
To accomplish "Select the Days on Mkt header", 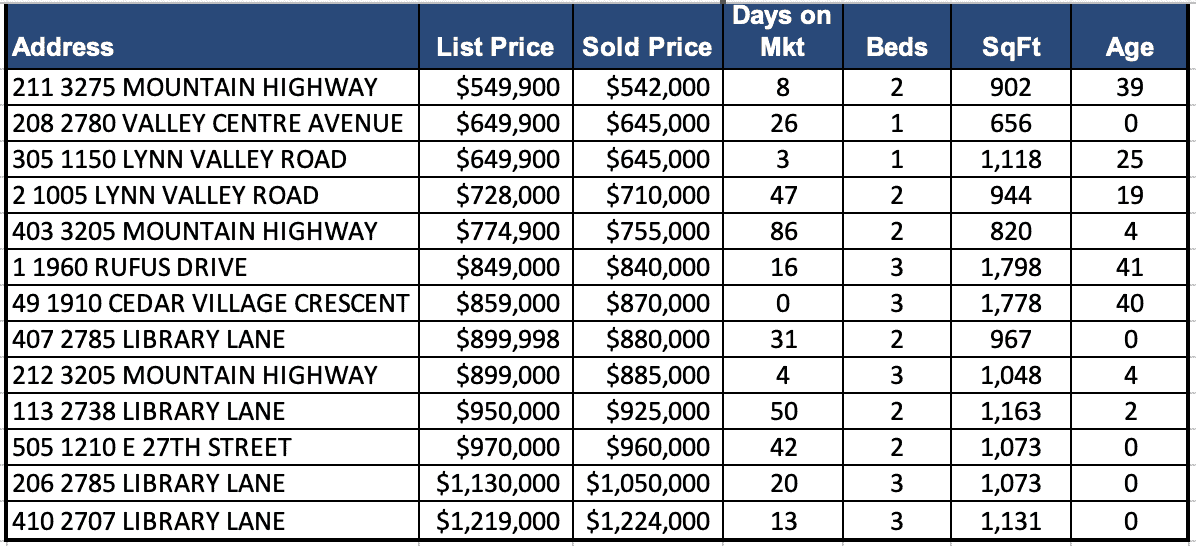I will (x=782, y=32).
